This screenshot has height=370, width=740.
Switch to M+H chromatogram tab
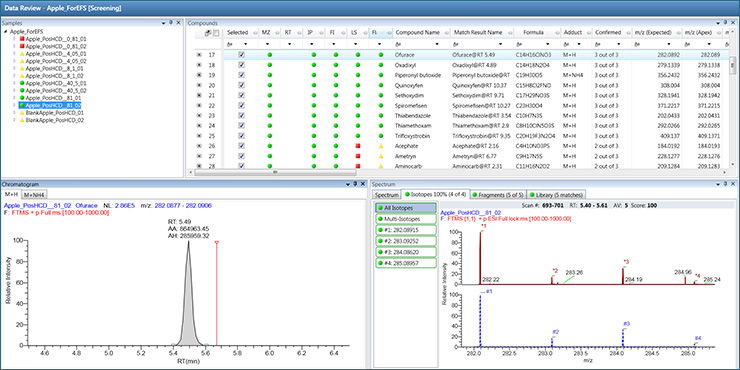(12, 194)
